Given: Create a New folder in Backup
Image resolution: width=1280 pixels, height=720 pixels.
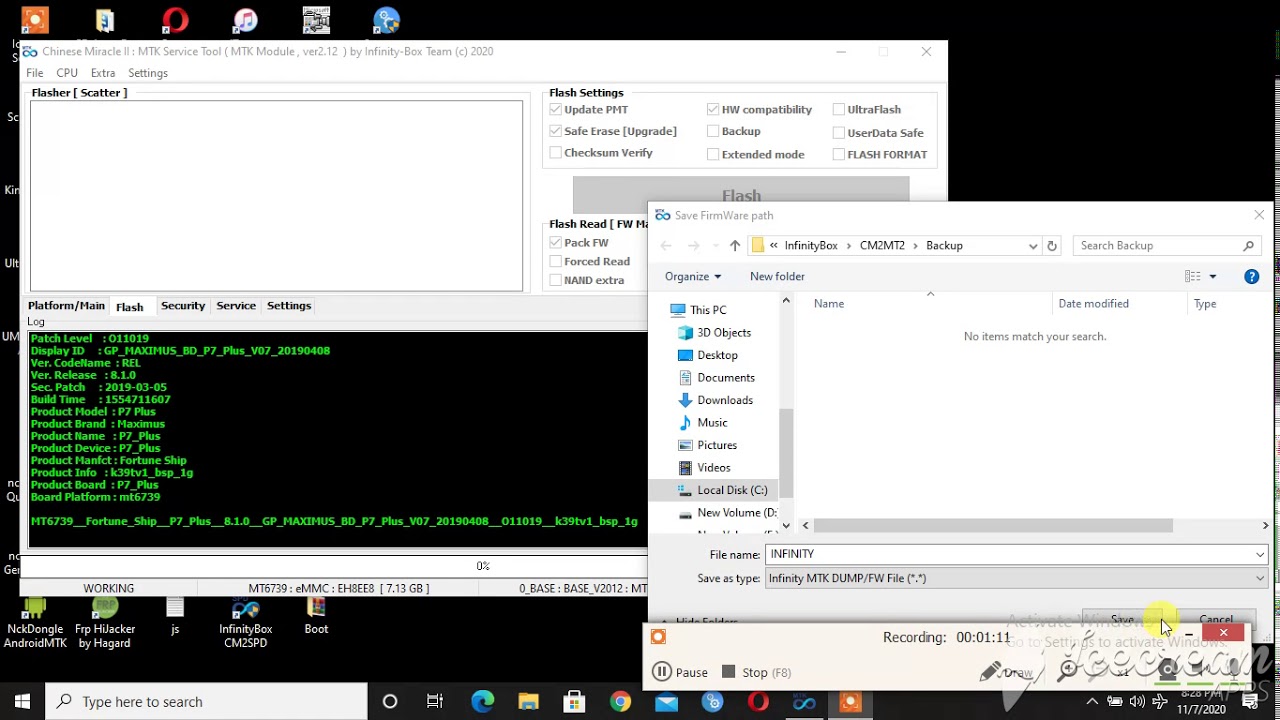Looking at the screenshot, I should tap(777, 277).
